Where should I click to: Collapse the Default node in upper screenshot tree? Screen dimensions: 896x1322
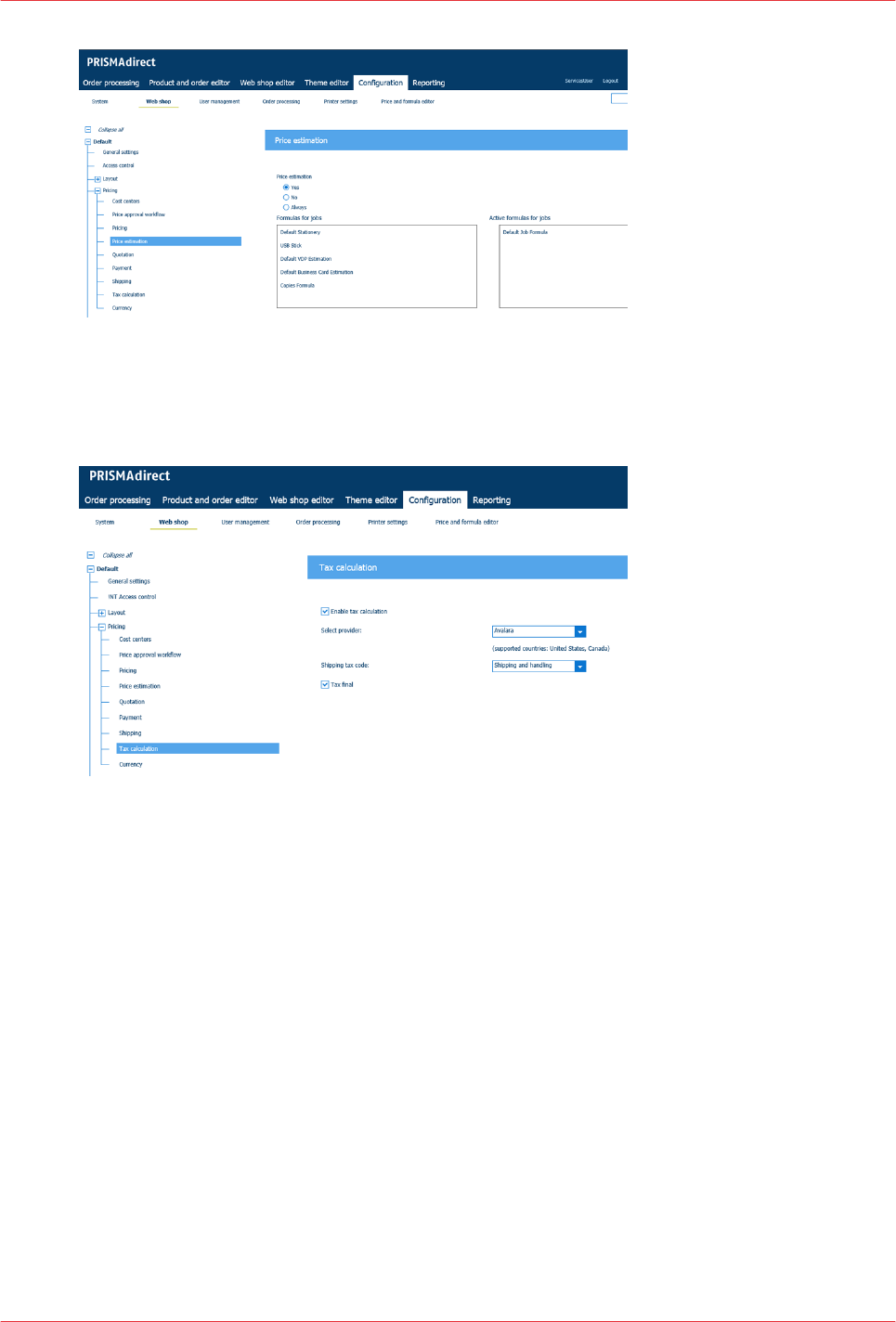[88, 142]
